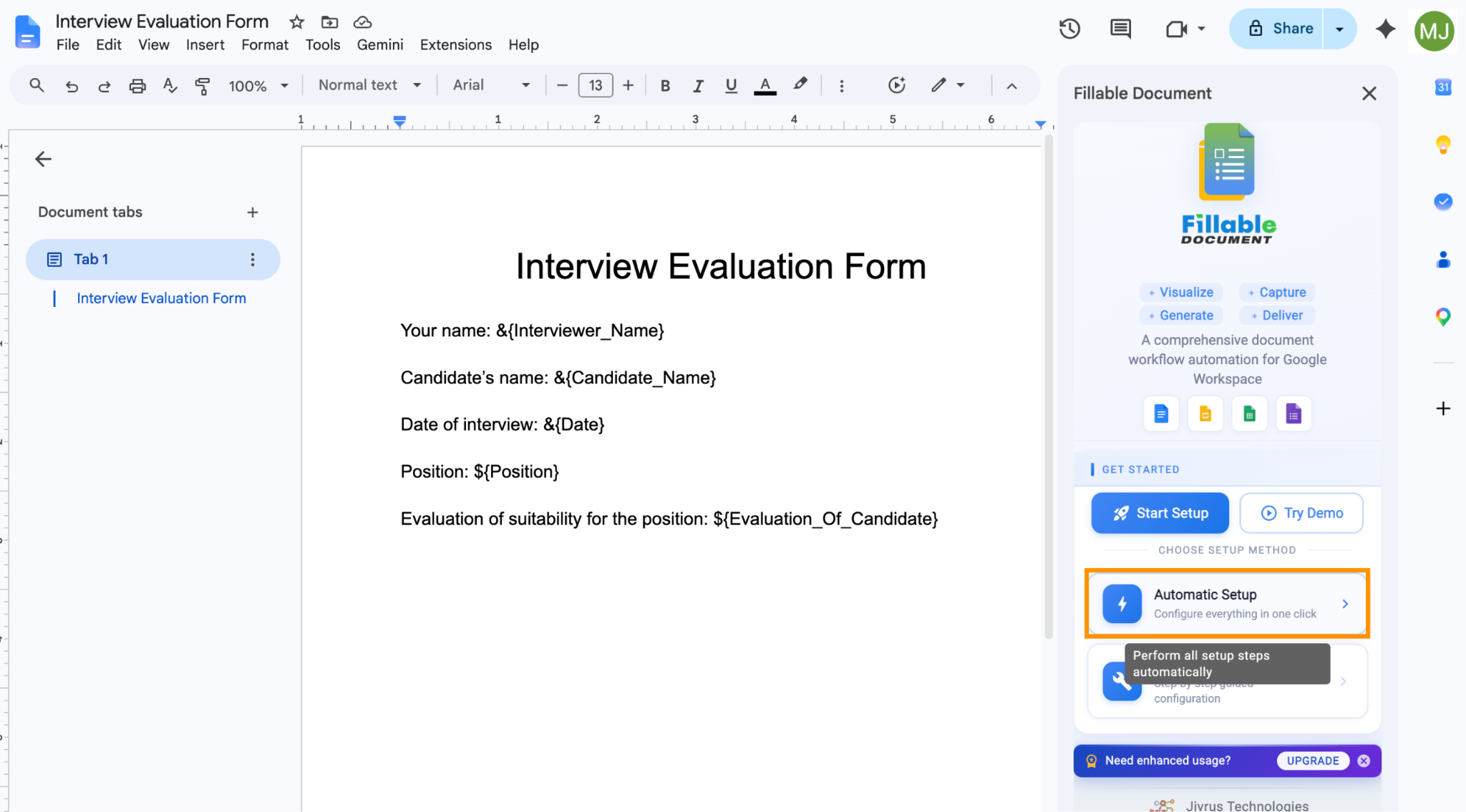Image resolution: width=1466 pixels, height=812 pixels.
Task: Click the Google Sheets icon in Fillable panel
Action: [x=1250, y=414]
